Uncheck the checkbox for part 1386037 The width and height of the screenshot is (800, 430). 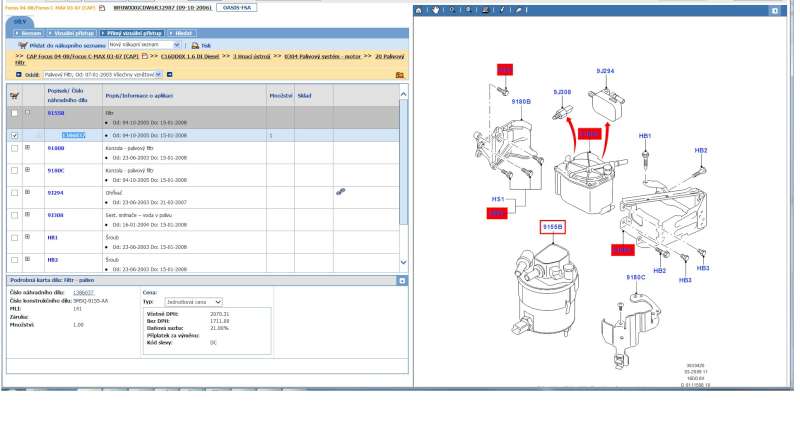click(x=14, y=135)
